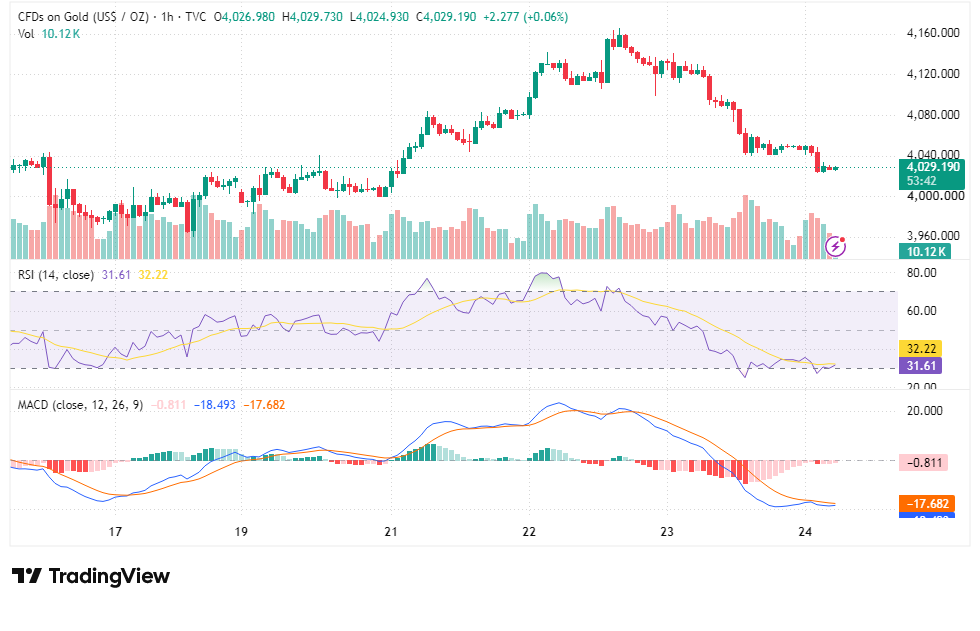This screenshot has width=980, height=631.
Task: Click date 22 on the time axis
Action: click(529, 532)
